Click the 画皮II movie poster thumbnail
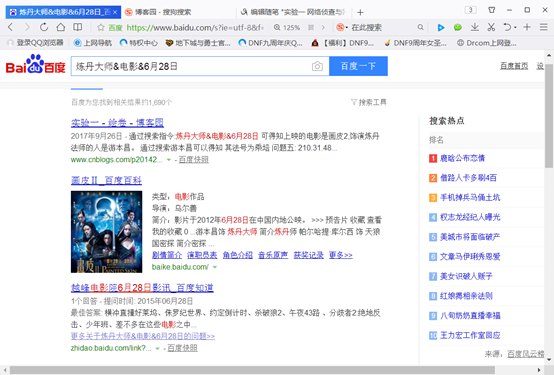The height and width of the screenshot is (375, 554). coord(106,232)
